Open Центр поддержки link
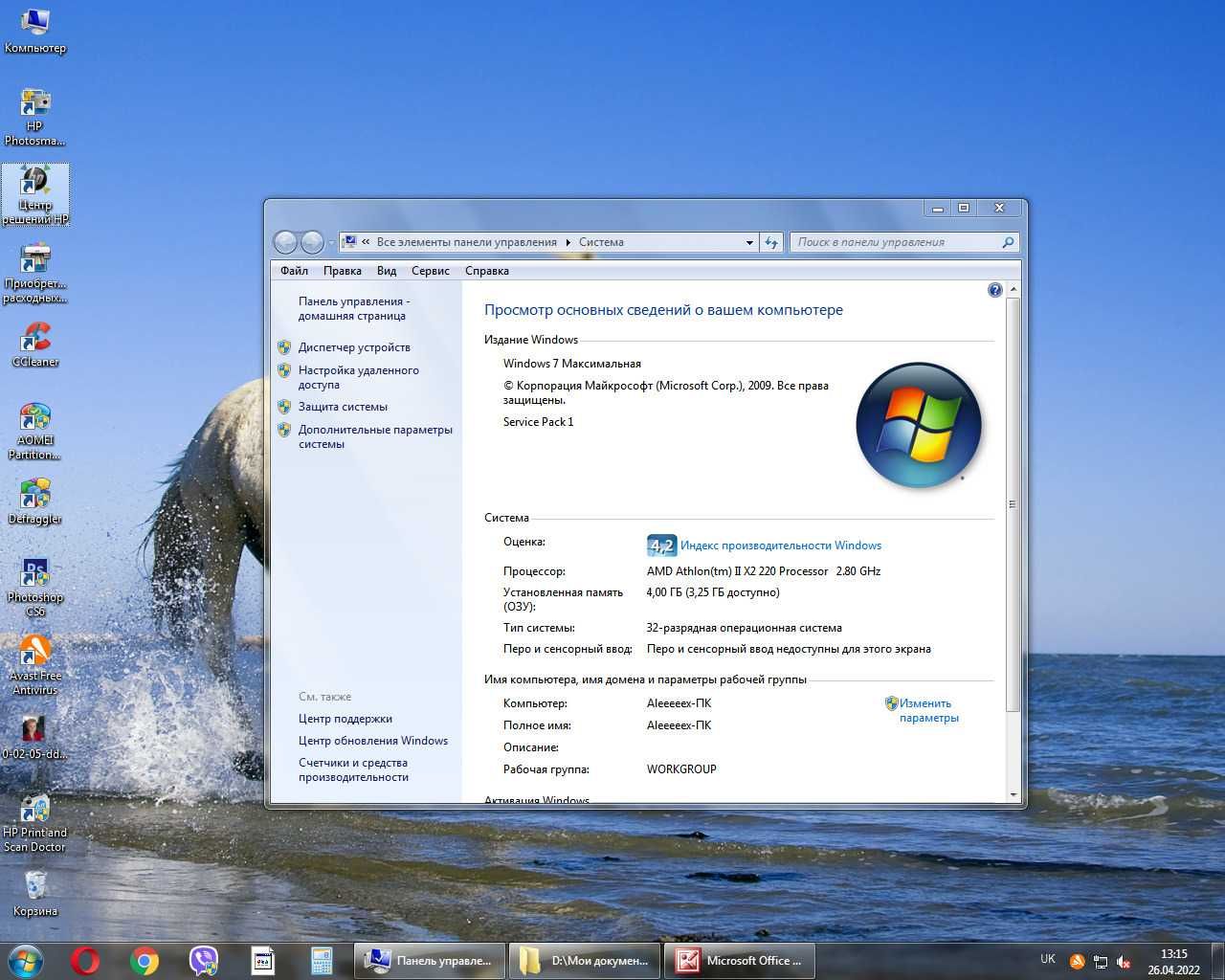The image size is (1225, 980). (345, 719)
